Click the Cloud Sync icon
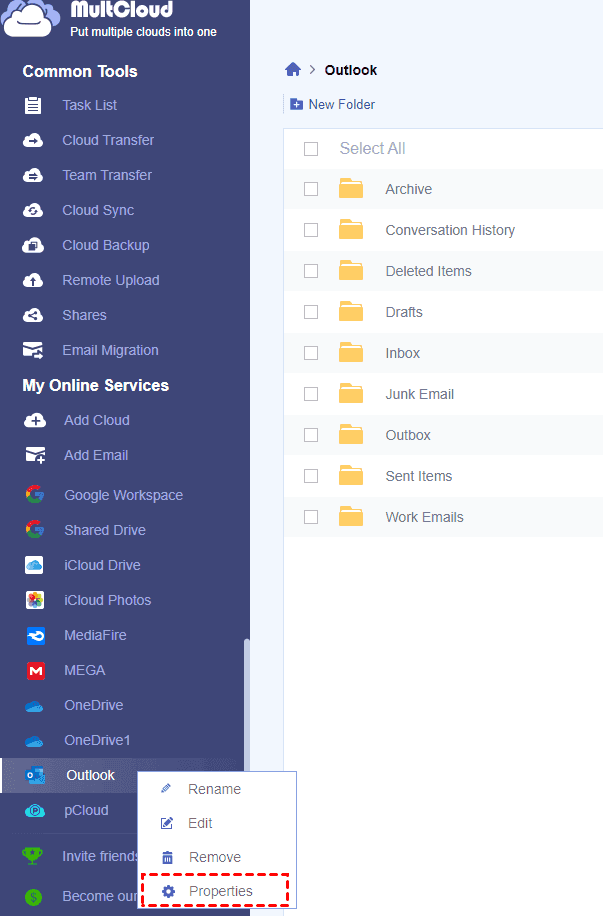Viewport: 603px width, 916px height. point(33,210)
